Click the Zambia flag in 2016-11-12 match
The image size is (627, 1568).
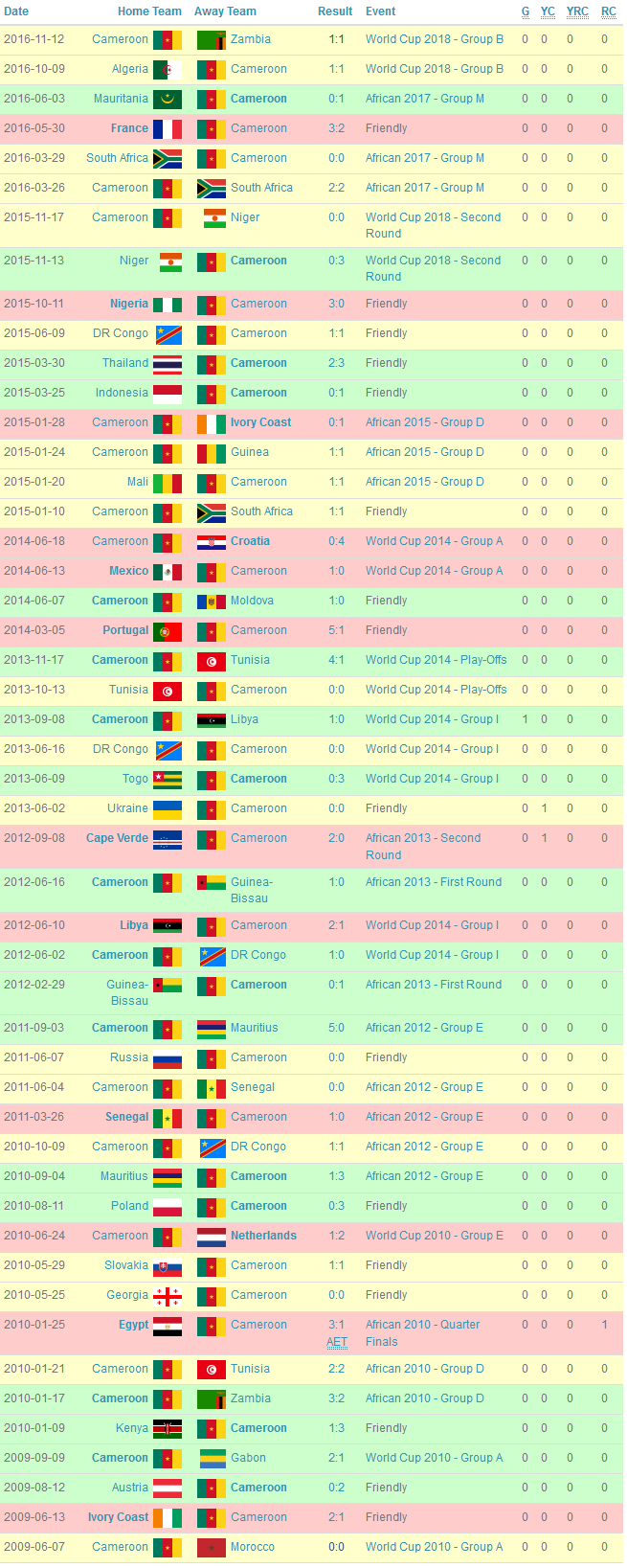pyautogui.click(x=212, y=40)
